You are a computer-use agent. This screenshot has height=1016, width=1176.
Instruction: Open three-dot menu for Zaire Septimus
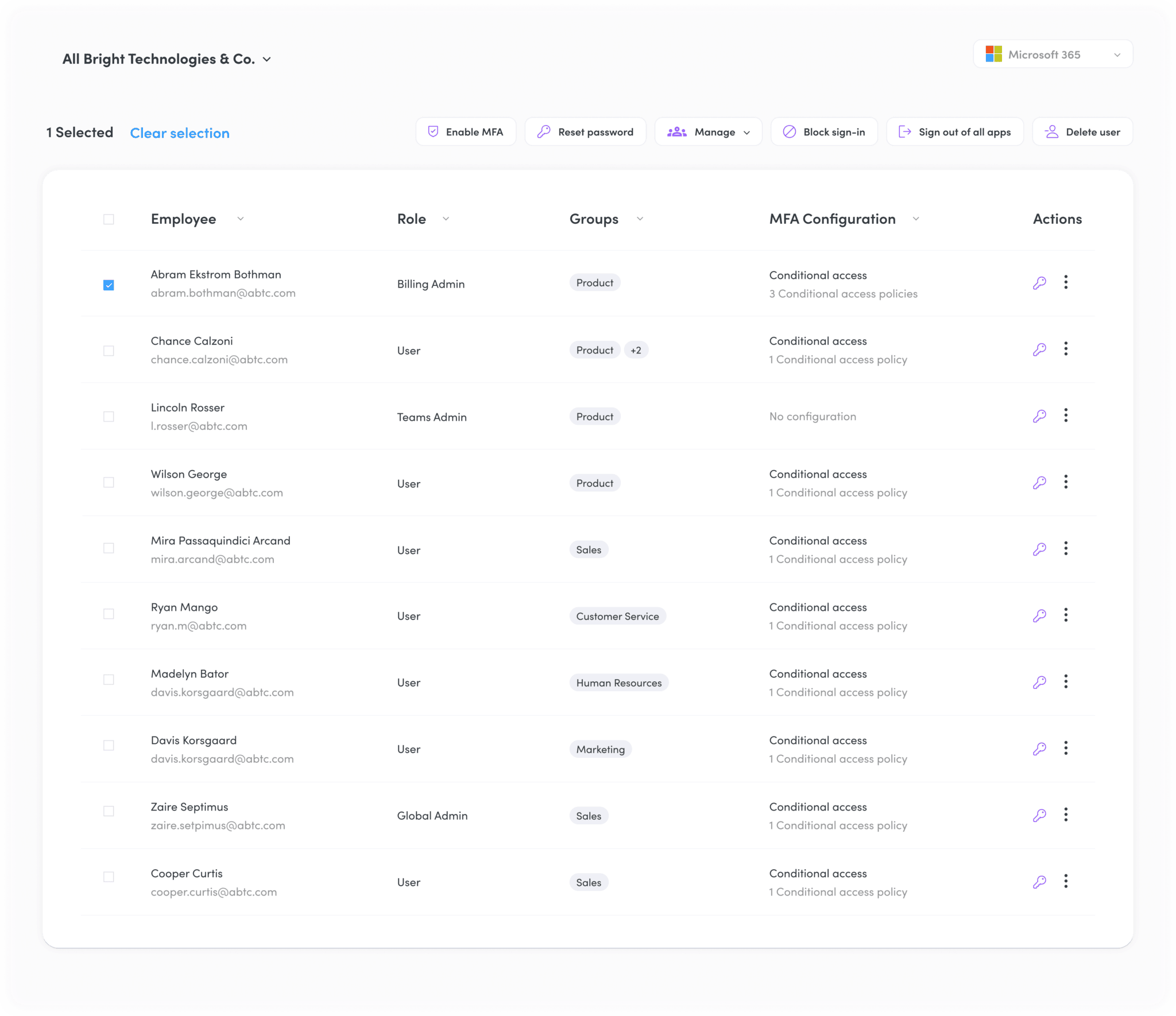pos(1066,815)
